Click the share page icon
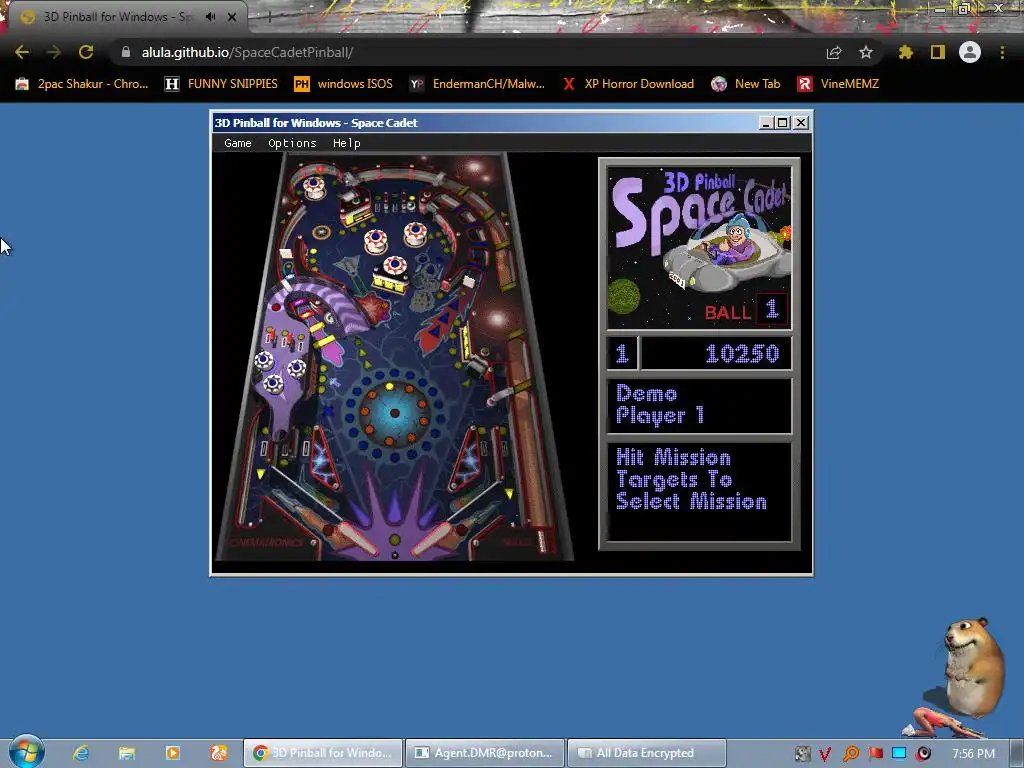The width and height of the screenshot is (1024, 768). pos(834,52)
